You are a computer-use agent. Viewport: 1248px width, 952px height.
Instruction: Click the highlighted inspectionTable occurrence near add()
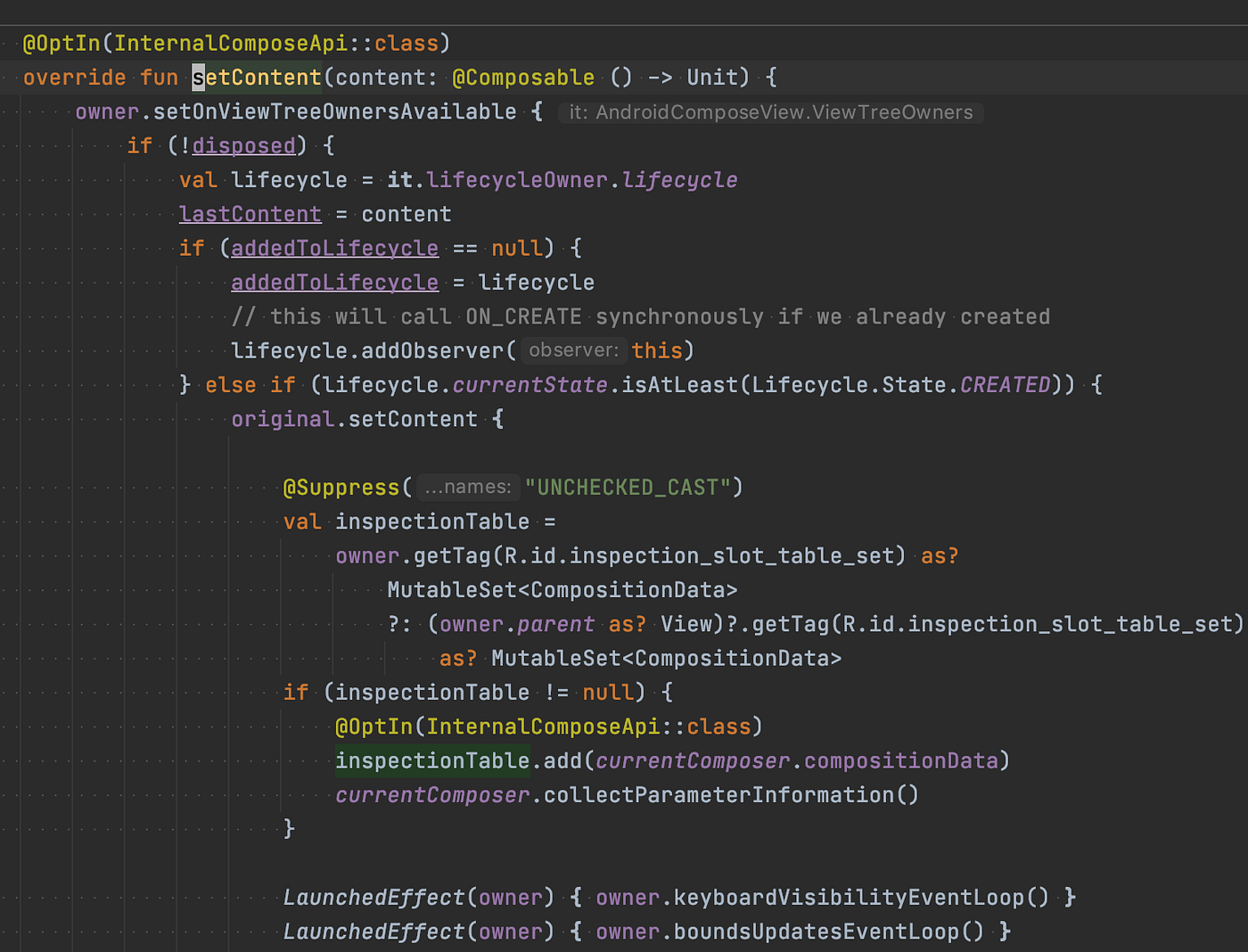432,760
